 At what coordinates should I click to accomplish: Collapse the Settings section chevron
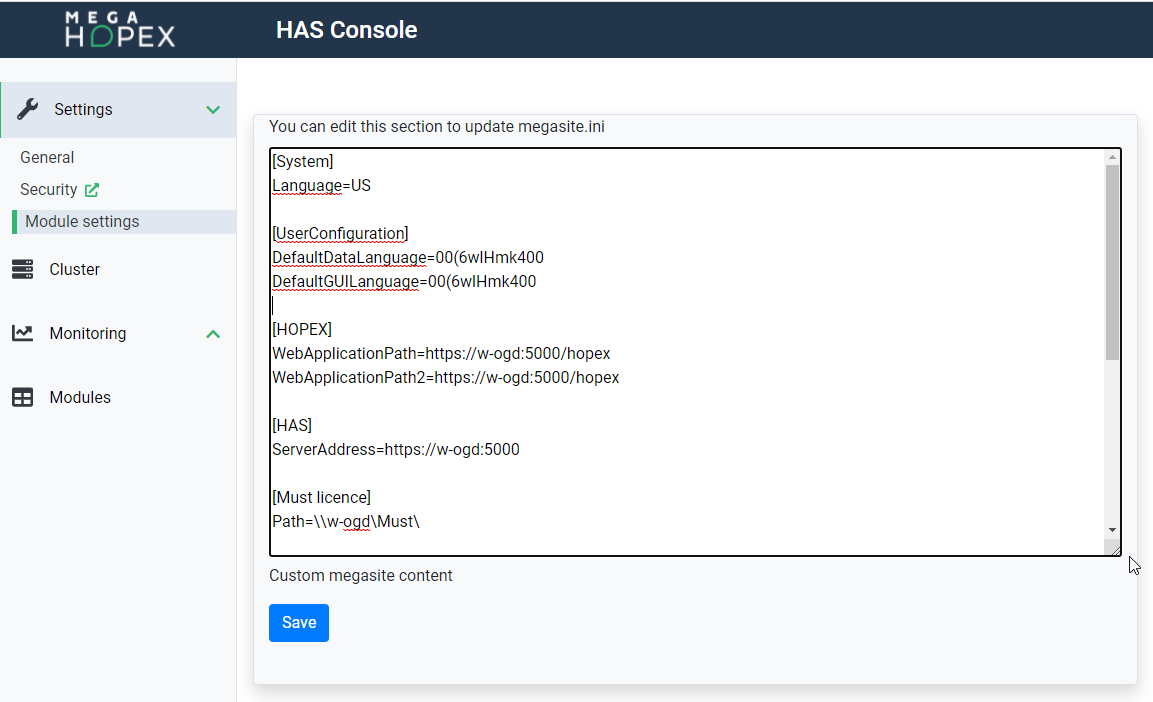(213, 110)
